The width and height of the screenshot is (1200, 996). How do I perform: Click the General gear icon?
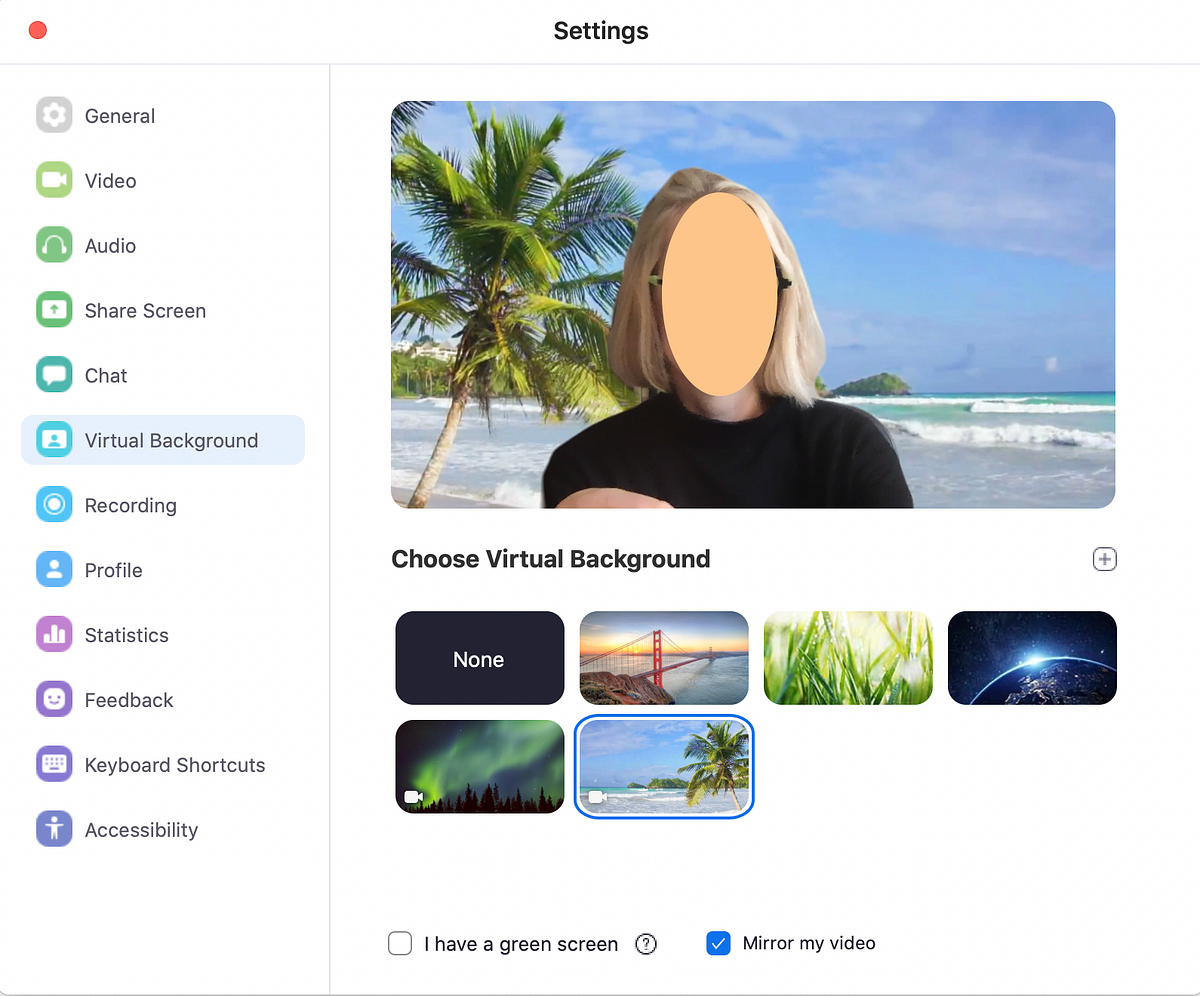[54, 116]
